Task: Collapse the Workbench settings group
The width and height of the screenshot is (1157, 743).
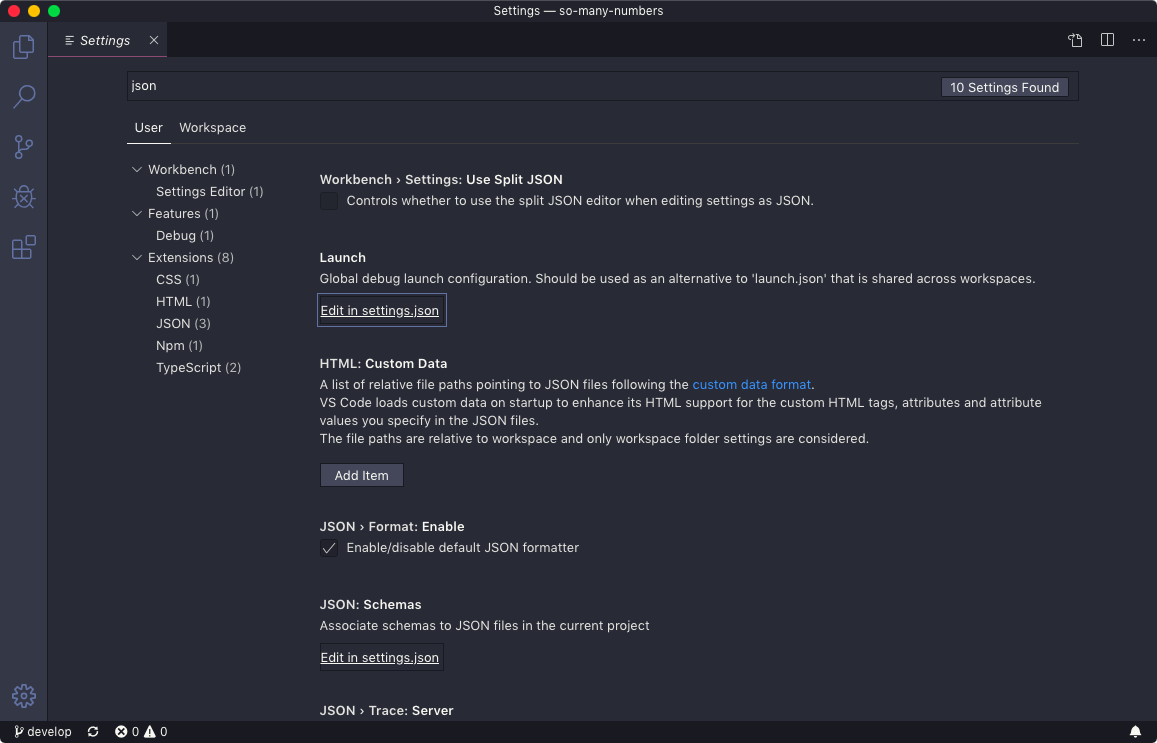Action: click(x=137, y=169)
